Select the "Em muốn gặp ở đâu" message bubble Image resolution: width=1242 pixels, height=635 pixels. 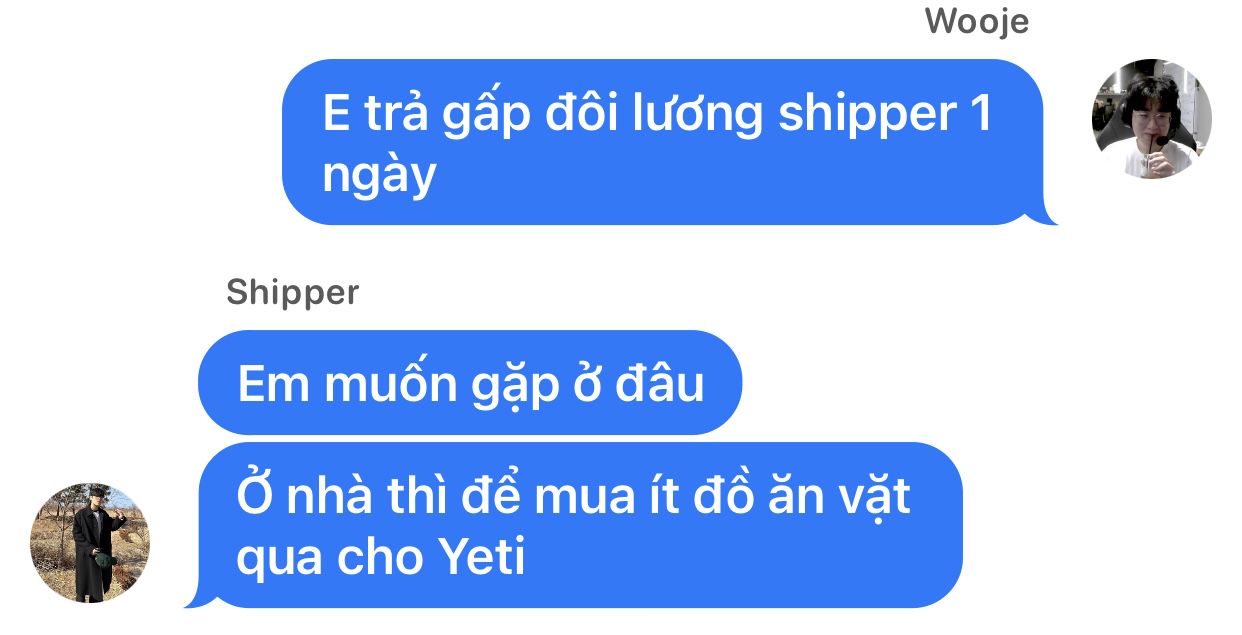click(470, 383)
